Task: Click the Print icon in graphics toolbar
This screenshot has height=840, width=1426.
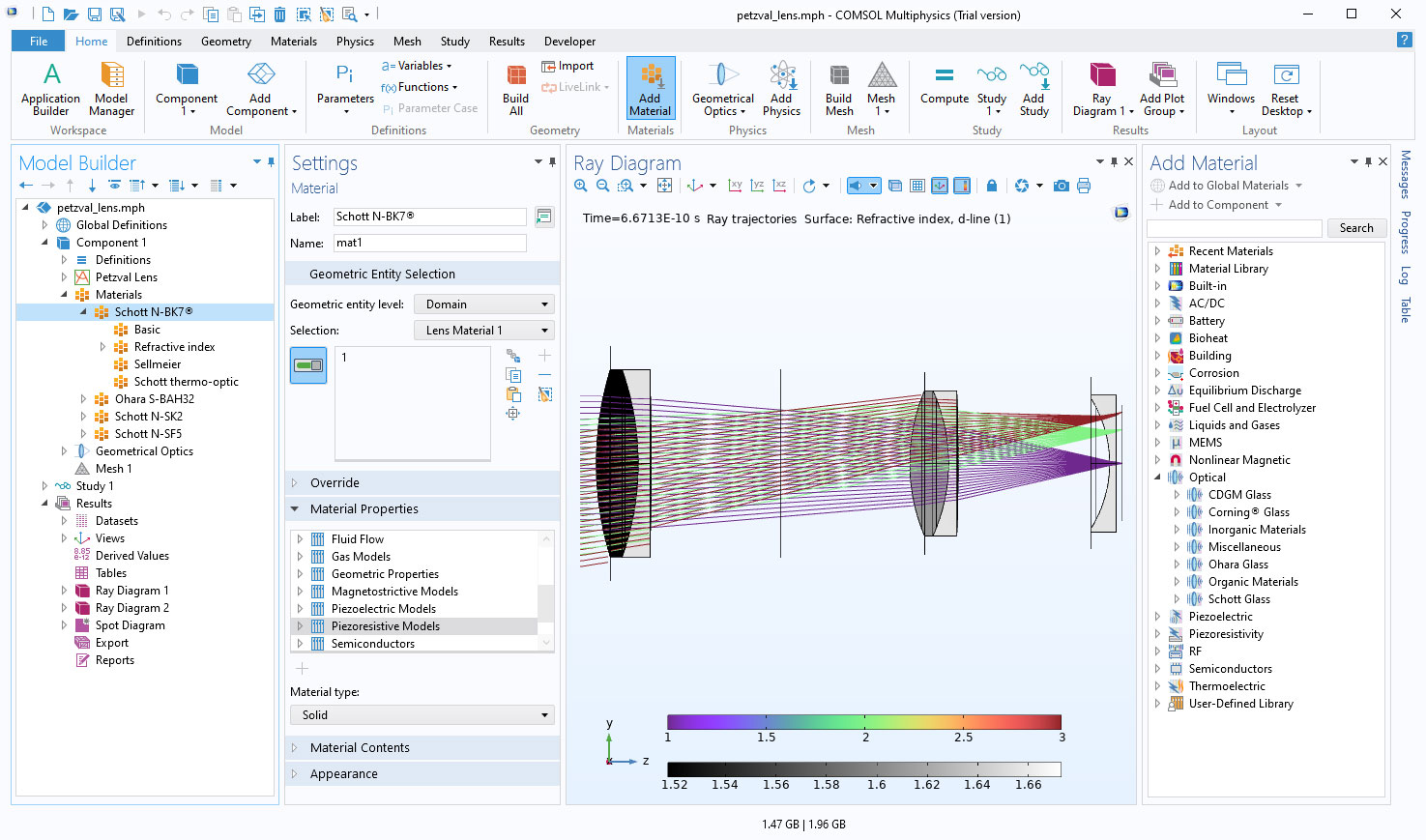Action: (x=1084, y=186)
